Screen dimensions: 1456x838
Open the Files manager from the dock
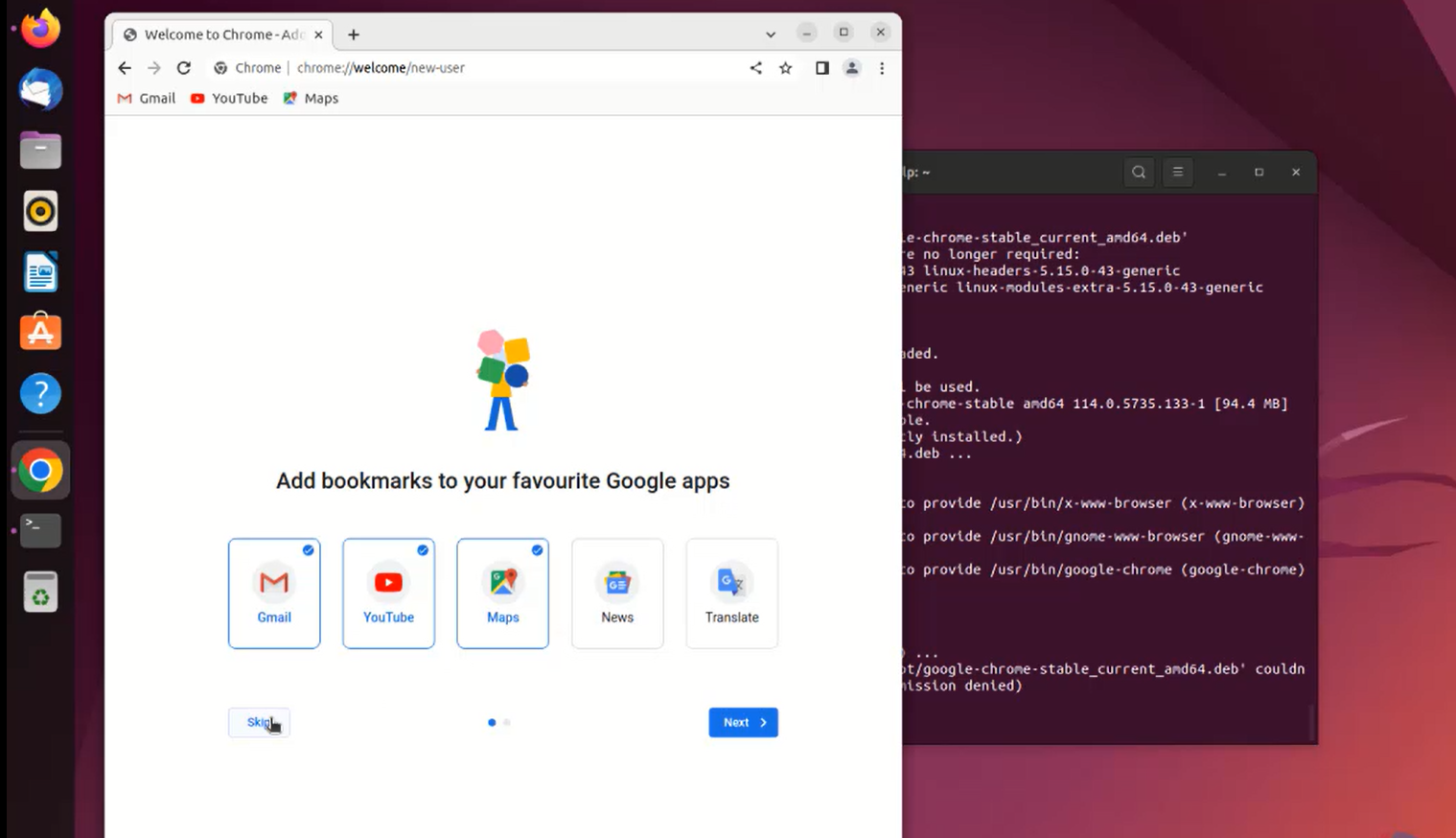point(40,151)
